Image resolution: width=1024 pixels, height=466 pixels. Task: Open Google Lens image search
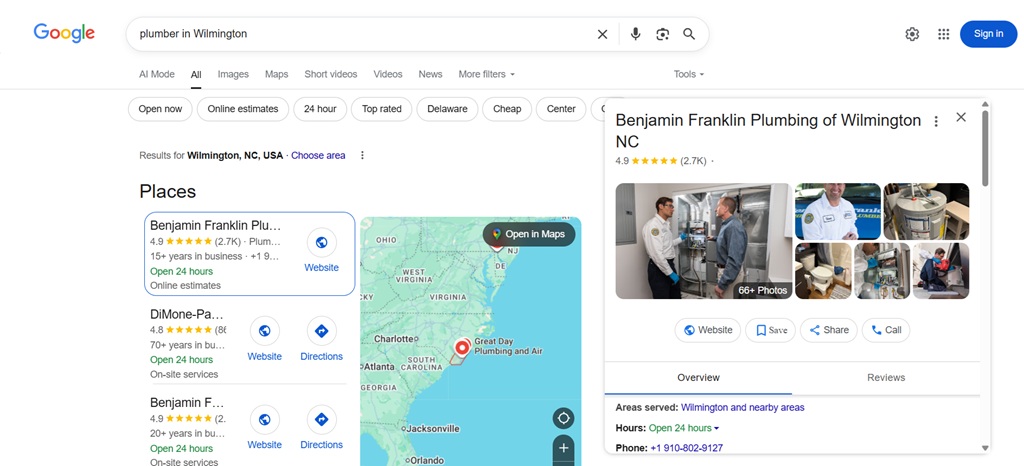(x=663, y=34)
